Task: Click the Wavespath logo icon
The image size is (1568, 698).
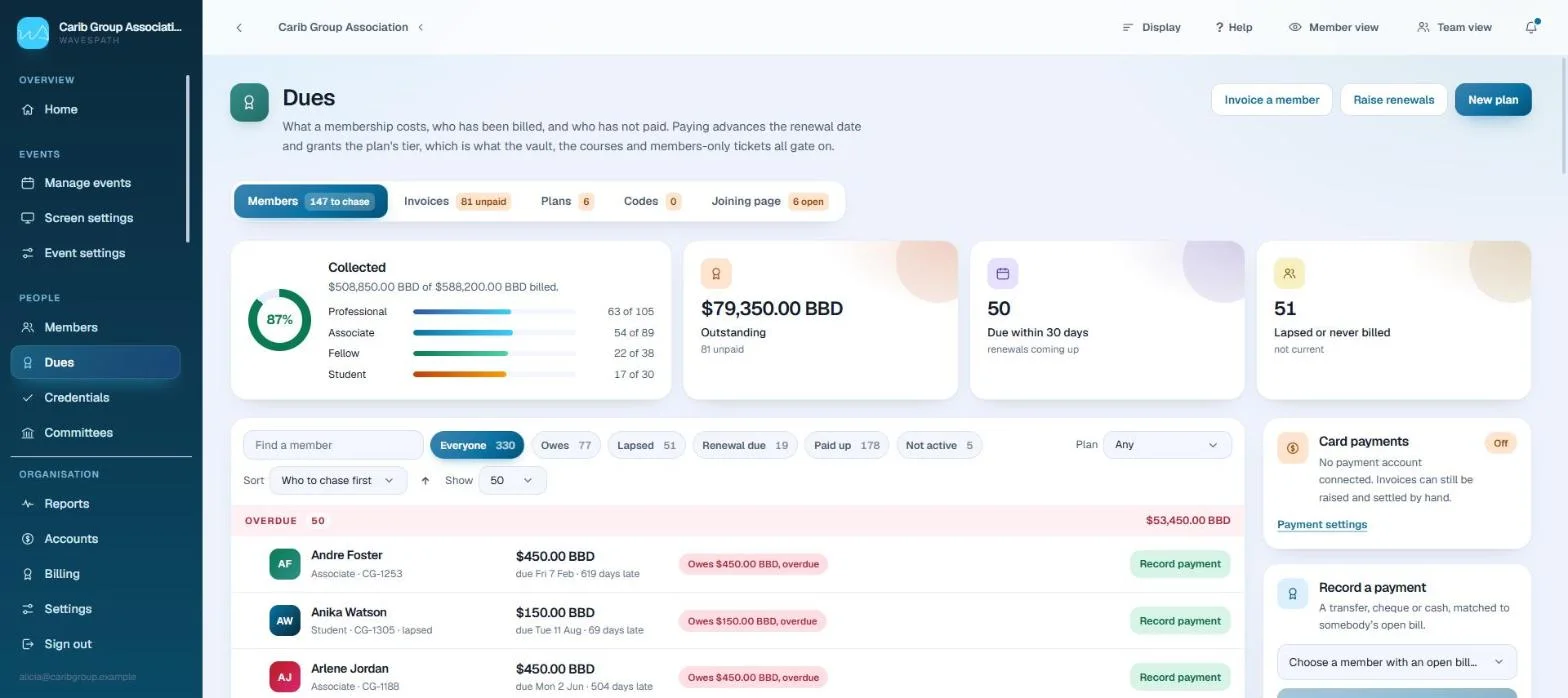Action: tap(33, 33)
